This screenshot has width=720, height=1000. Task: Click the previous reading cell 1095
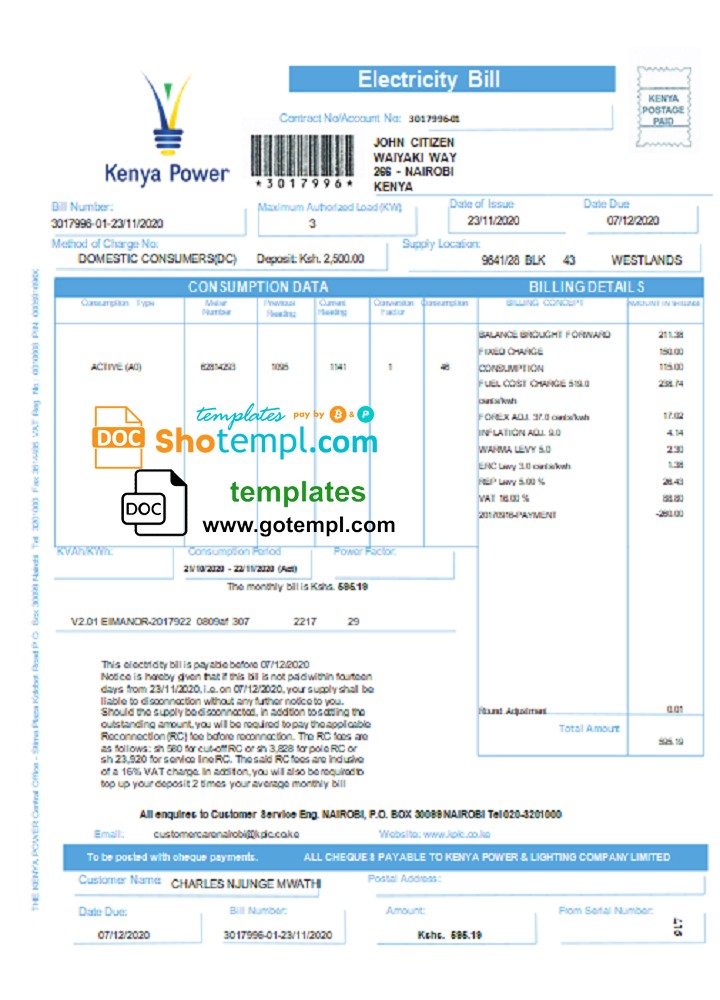point(280,367)
